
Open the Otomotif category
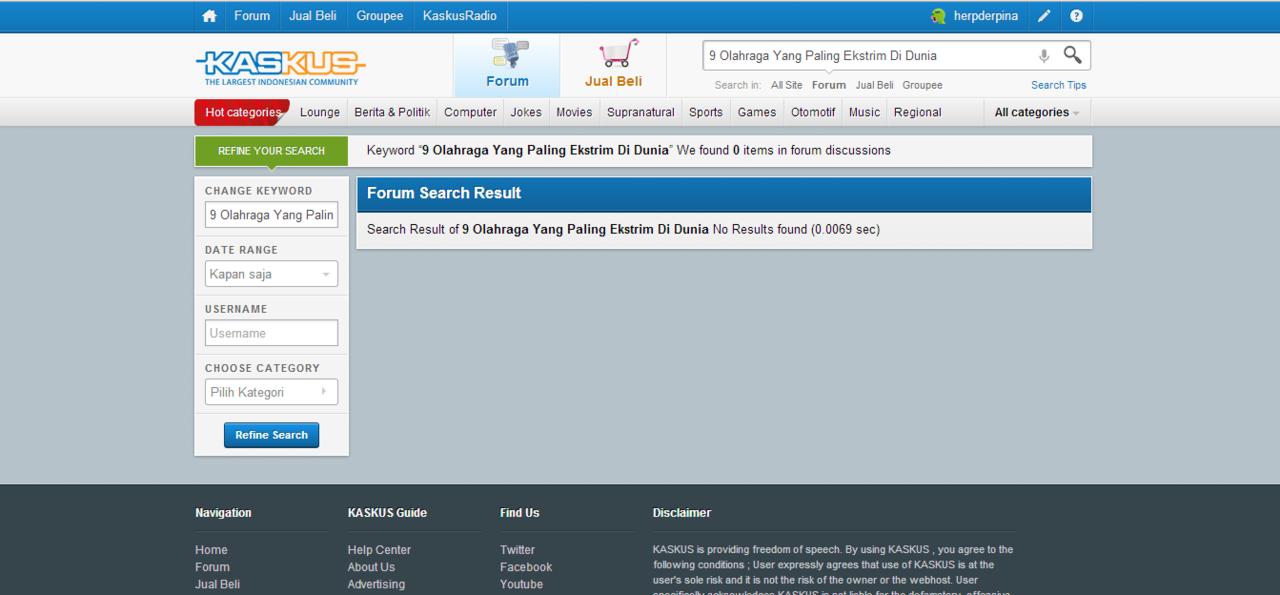point(813,112)
